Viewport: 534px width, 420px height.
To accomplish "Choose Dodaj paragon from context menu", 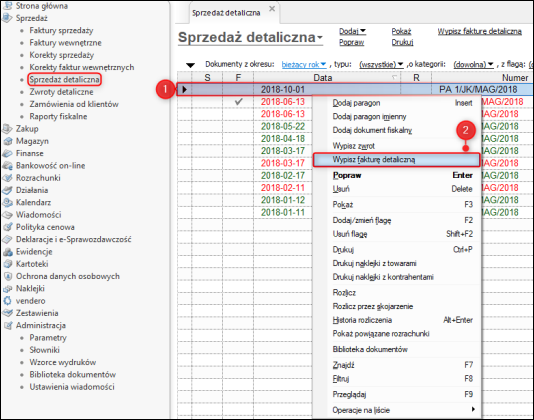I will coord(396,103).
